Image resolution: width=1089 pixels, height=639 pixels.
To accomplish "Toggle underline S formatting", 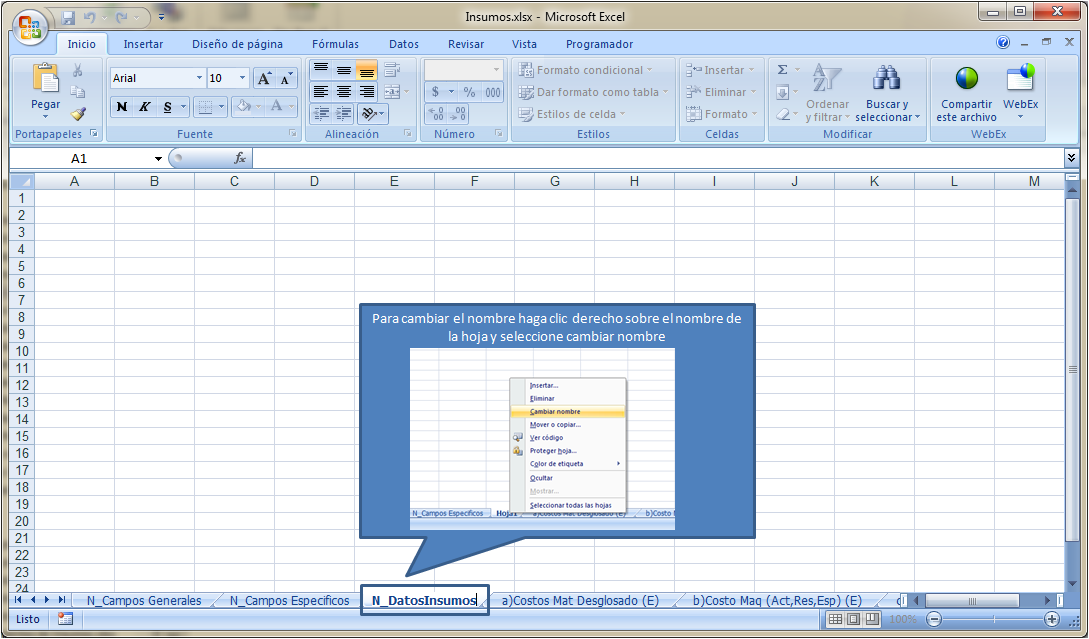I will 167,106.
